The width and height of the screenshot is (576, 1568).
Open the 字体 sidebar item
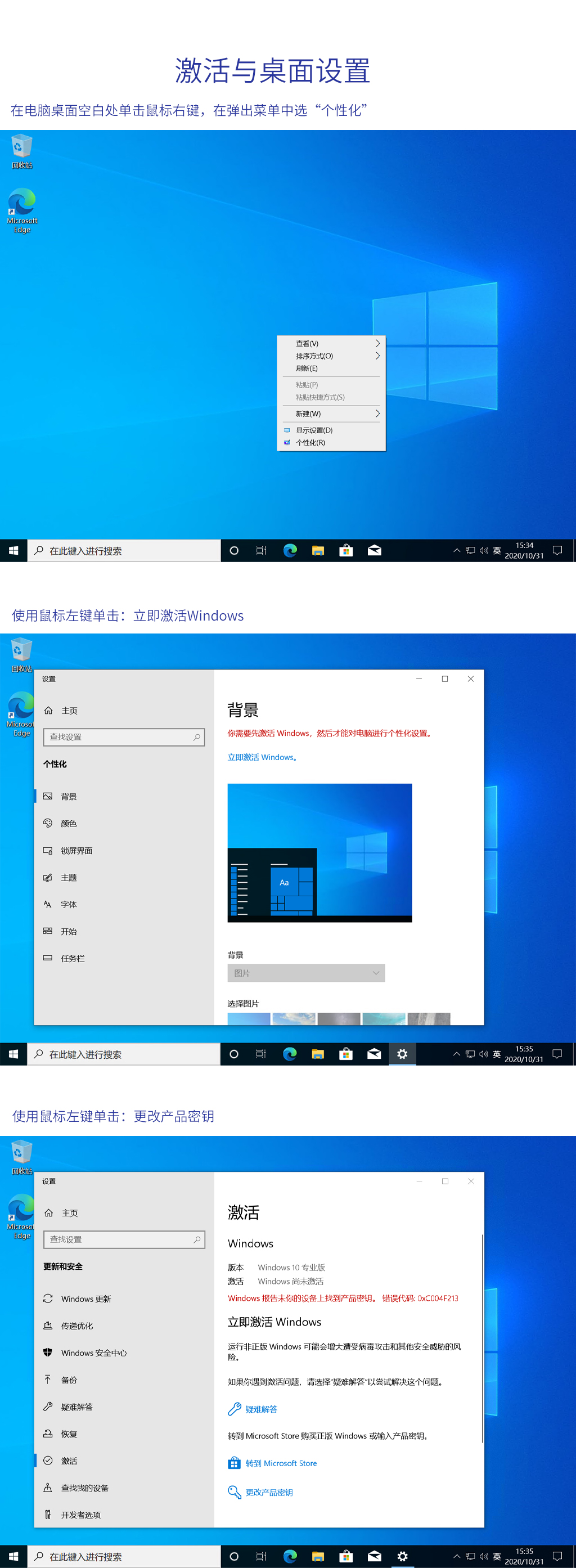coord(124,904)
